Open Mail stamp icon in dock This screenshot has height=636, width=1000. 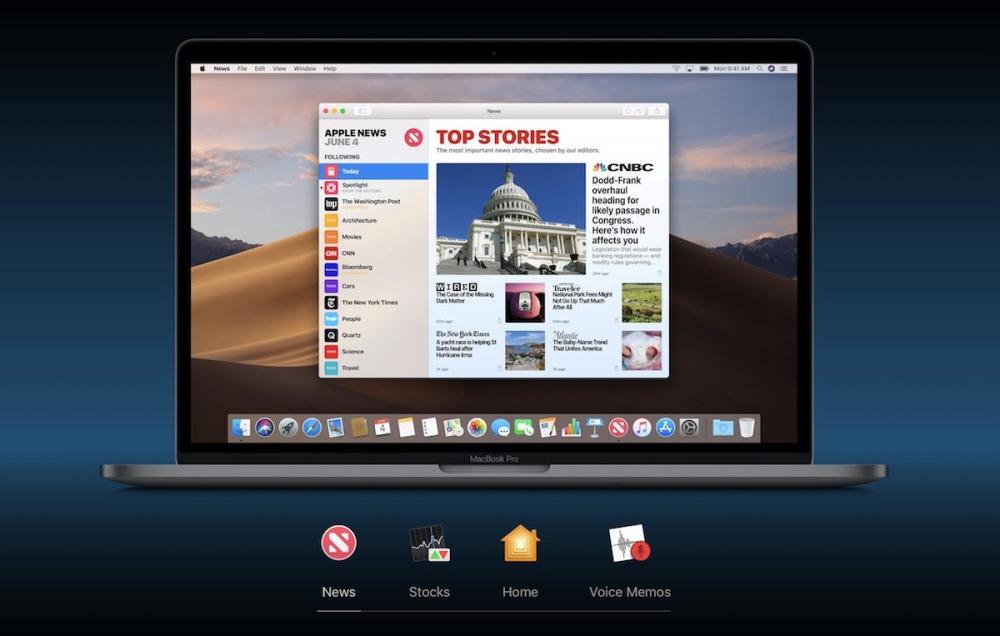(335, 427)
